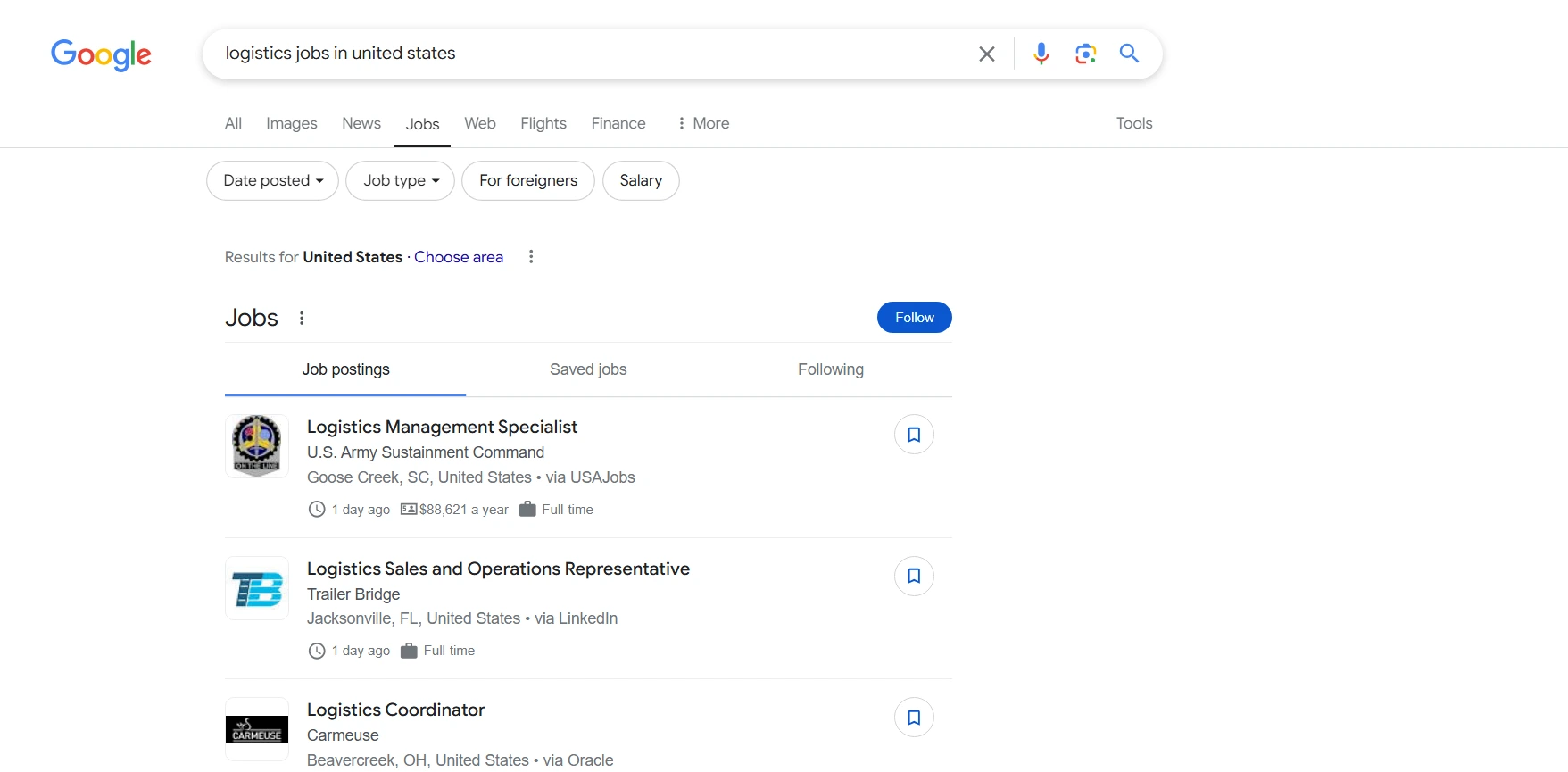
Task: Switch to Saved jobs tab
Action: 588,369
